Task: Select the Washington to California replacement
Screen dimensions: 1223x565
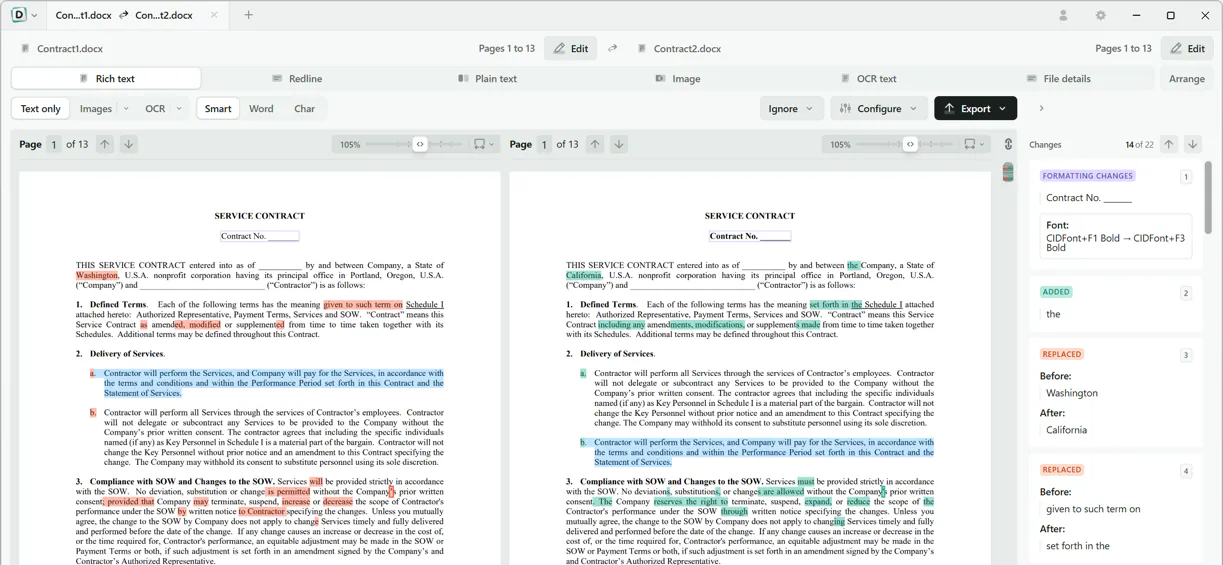Action: pyautogui.click(x=1116, y=393)
